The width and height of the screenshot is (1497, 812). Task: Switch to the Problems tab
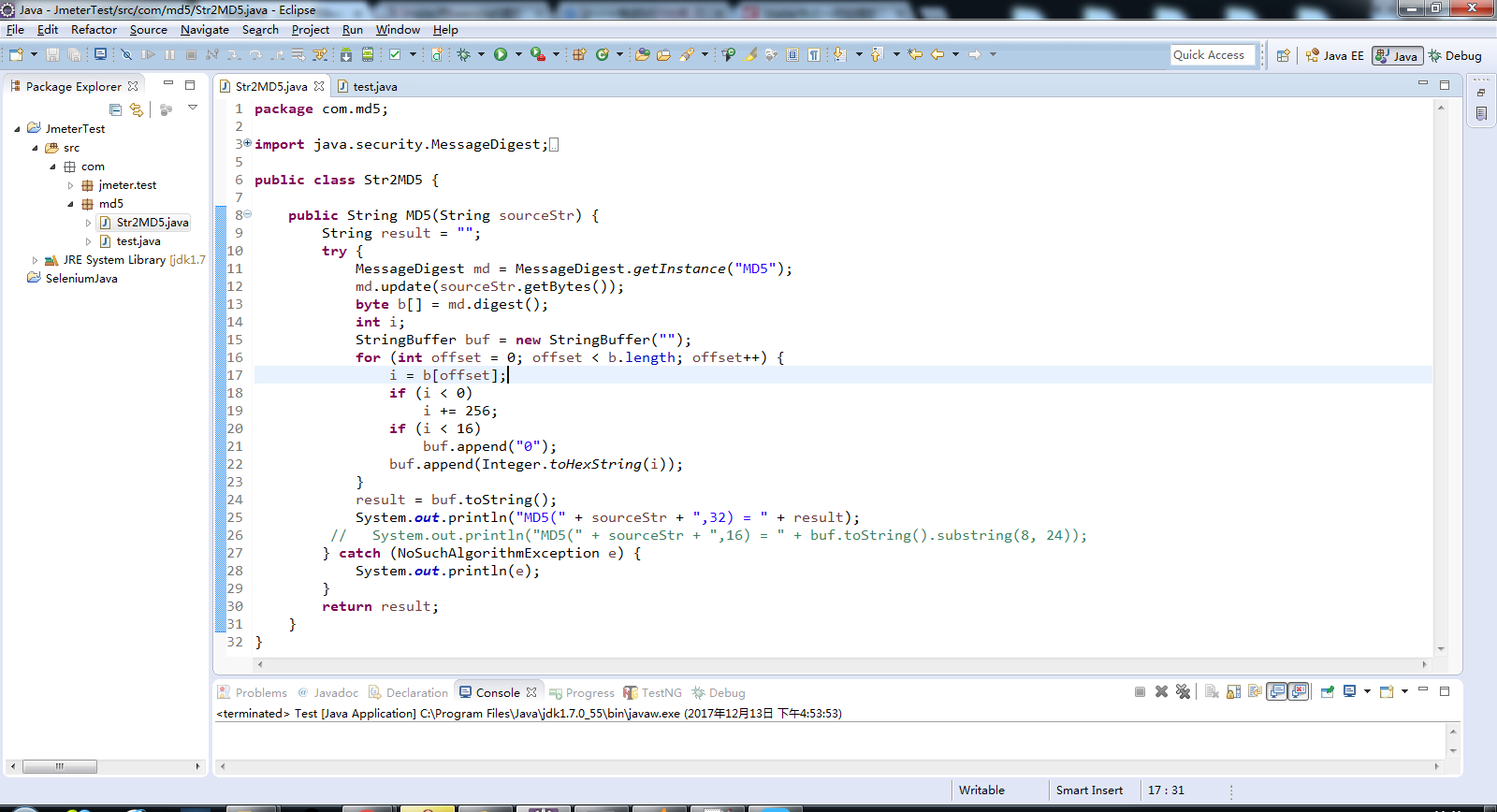[x=253, y=693]
